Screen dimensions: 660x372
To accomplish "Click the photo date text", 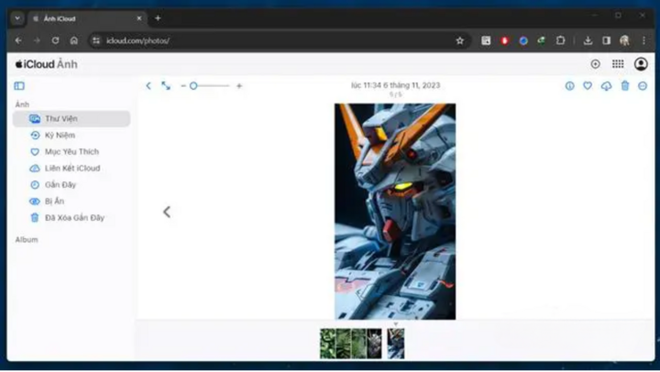I will point(395,85).
